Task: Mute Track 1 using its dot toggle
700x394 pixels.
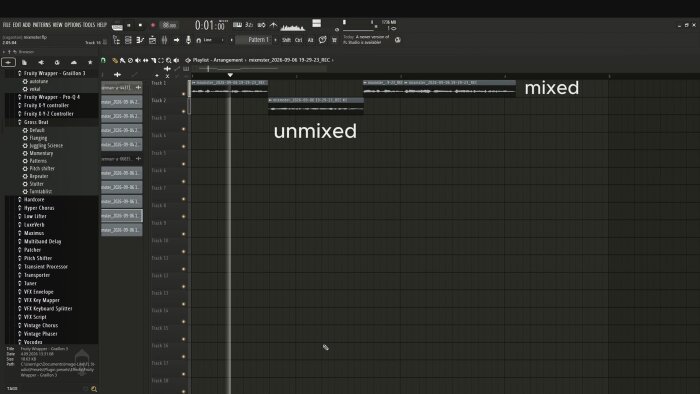Action: click(183, 94)
